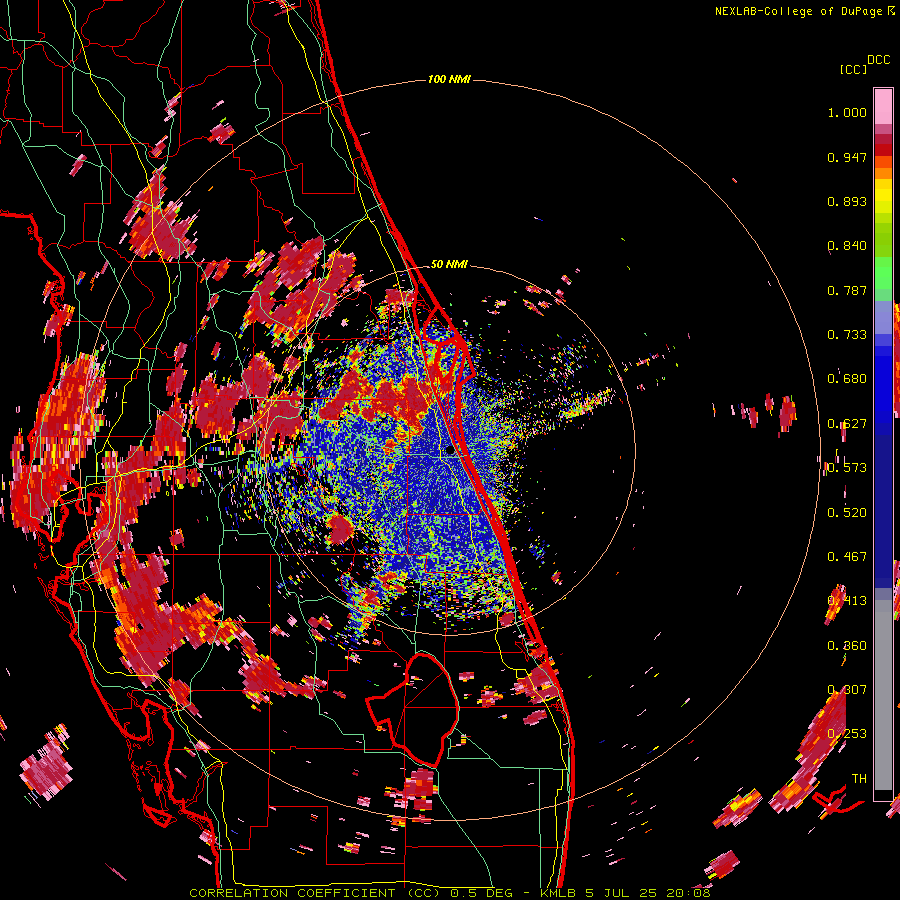Click the 0.840 color bar value
This screenshot has width=900, height=900.
(x=847, y=246)
